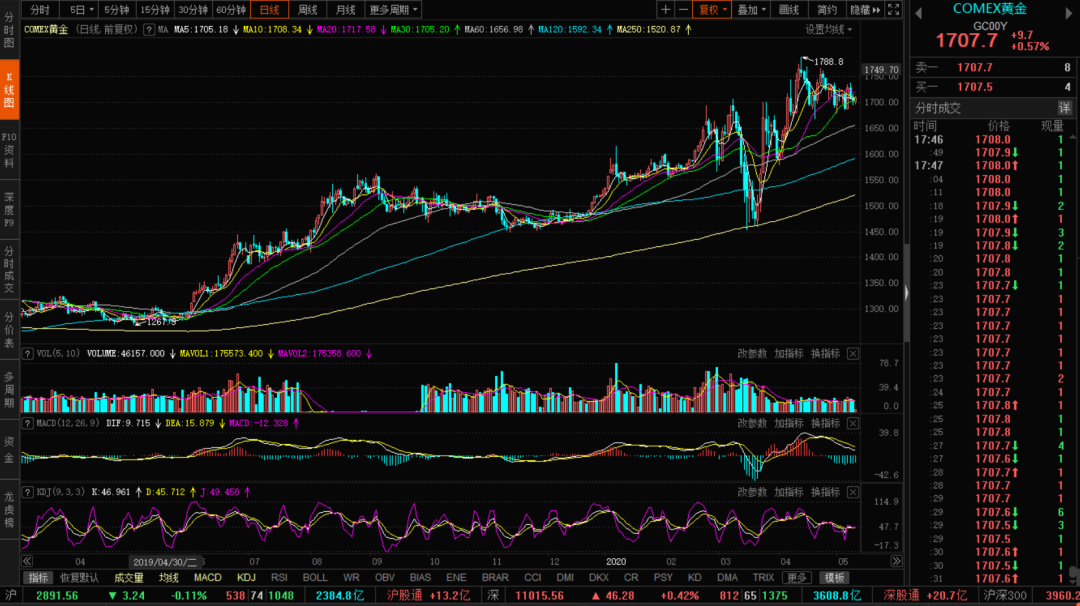Jump to latest data with double-right arrow
This screenshot has width=1080, height=606.
point(896,561)
